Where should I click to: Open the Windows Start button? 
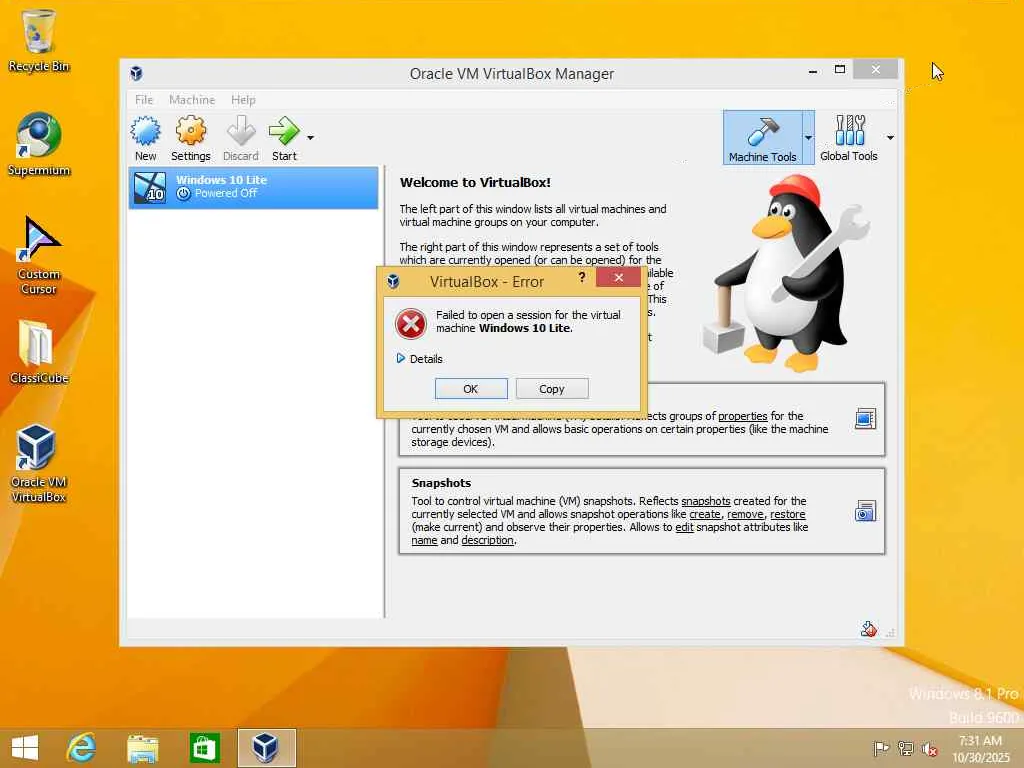coord(25,748)
